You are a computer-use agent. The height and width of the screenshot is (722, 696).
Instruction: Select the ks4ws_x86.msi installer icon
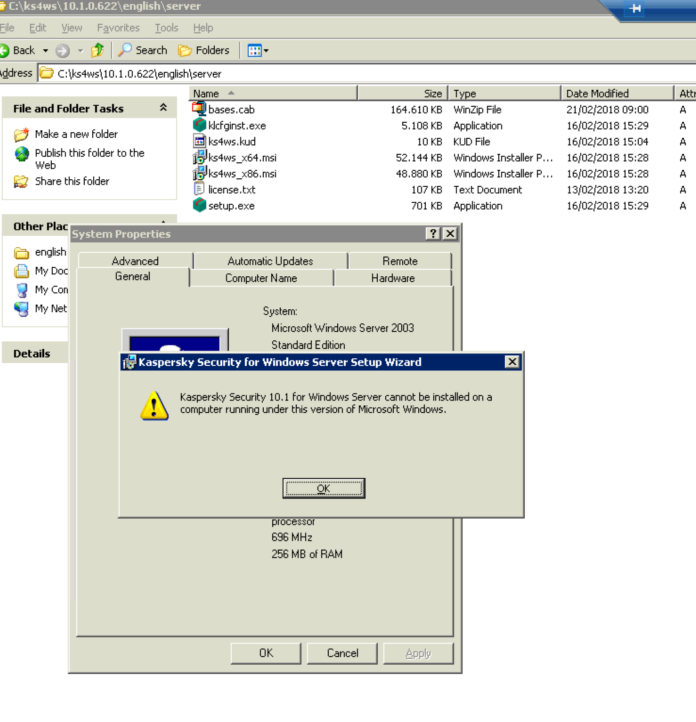pyautogui.click(x=199, y=173)
